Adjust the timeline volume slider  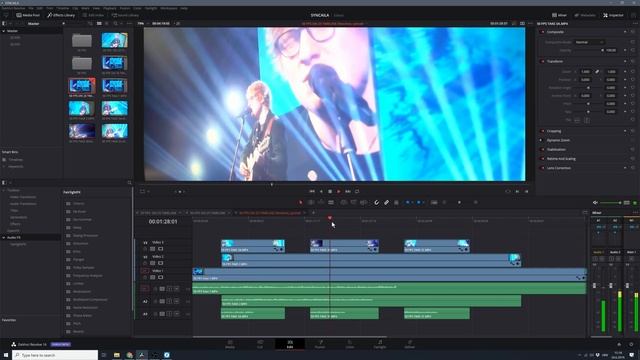(x=611, y=202)
